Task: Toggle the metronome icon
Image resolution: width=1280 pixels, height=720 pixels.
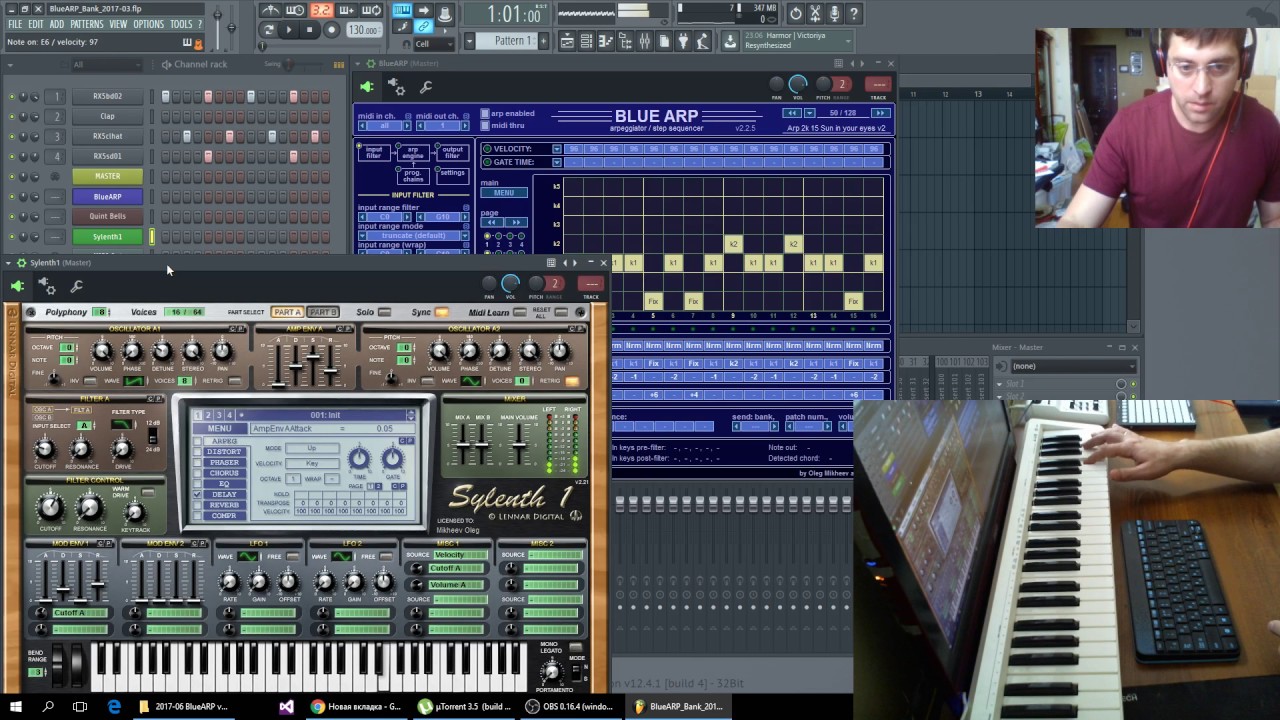Action: pyautogui.click(x=270, y=10)
